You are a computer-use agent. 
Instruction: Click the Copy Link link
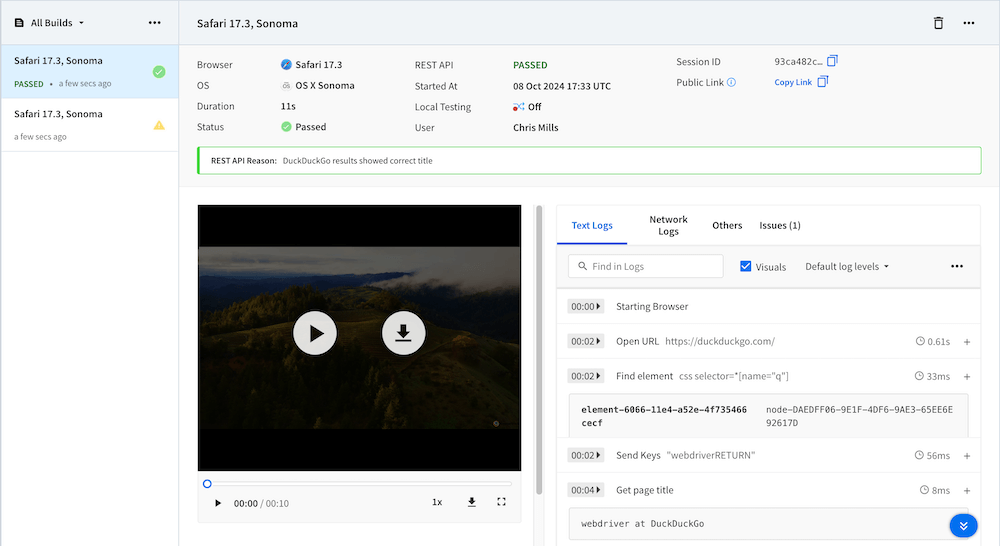click(x=793, y=82)
